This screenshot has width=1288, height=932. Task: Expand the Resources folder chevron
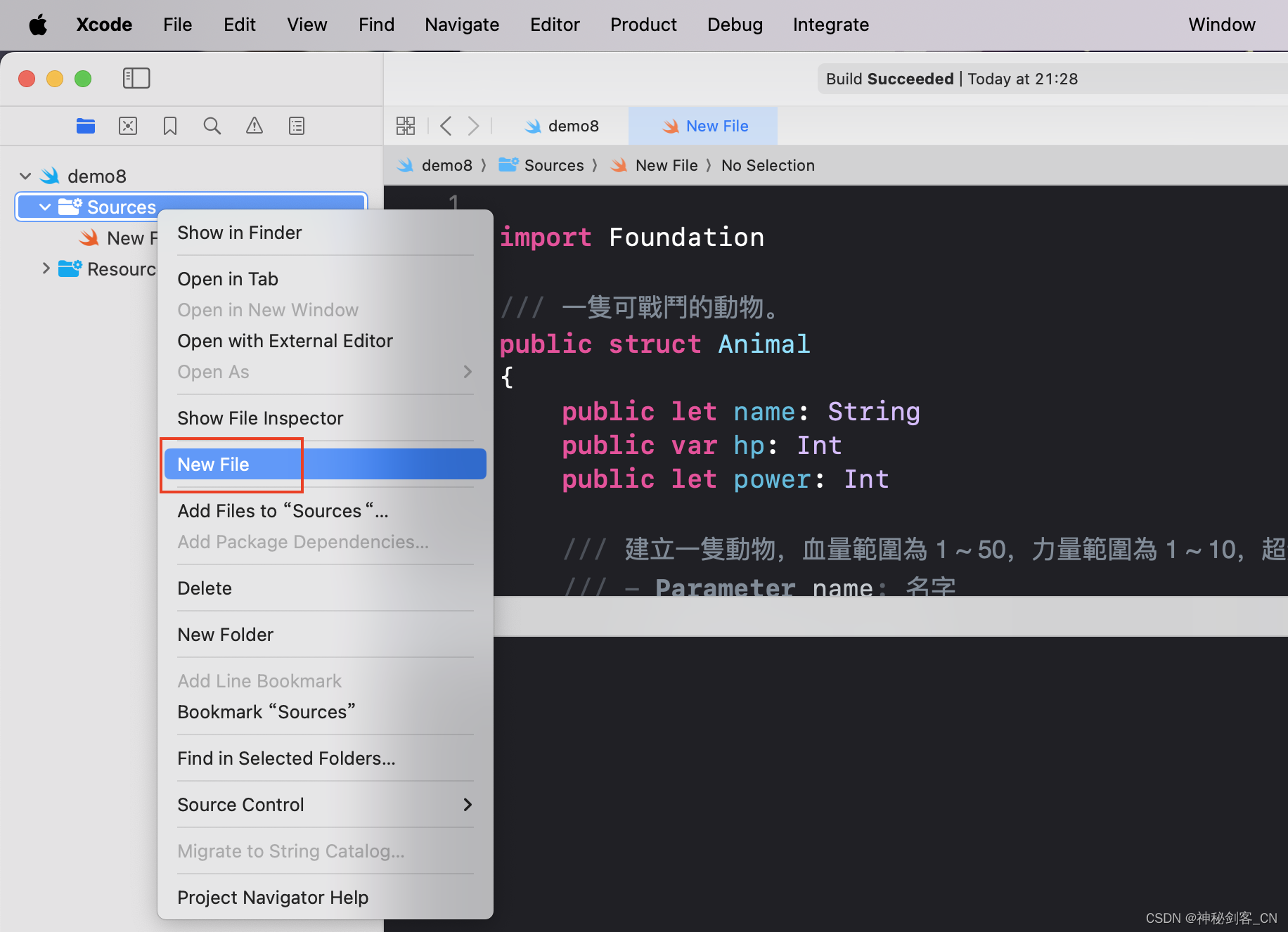46,268
